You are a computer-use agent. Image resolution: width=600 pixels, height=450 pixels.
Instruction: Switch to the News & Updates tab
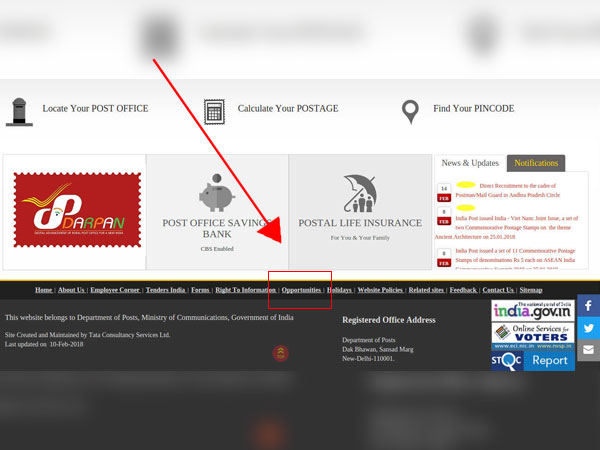click(470, 163)
